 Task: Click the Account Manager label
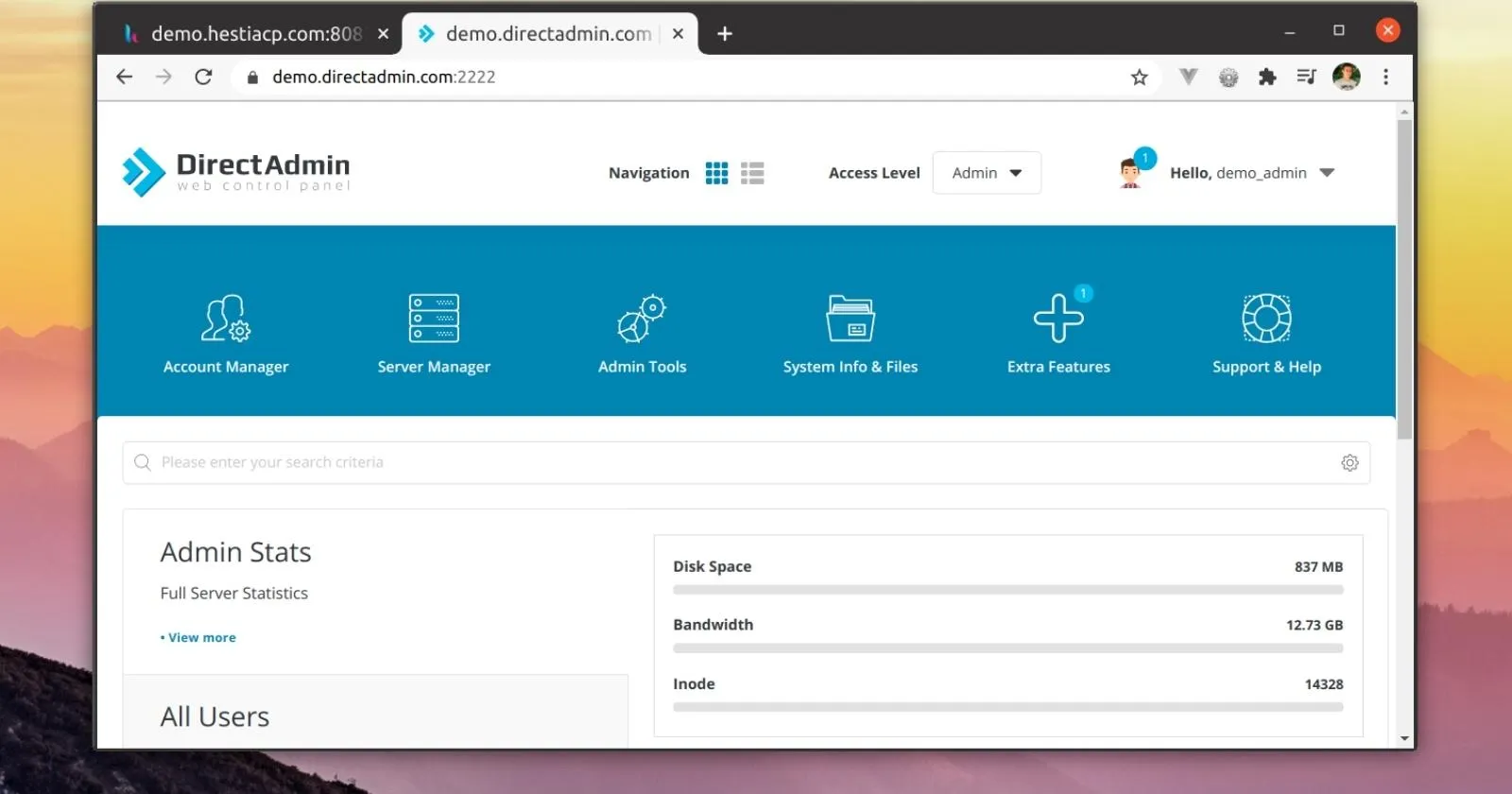point(226,367)
